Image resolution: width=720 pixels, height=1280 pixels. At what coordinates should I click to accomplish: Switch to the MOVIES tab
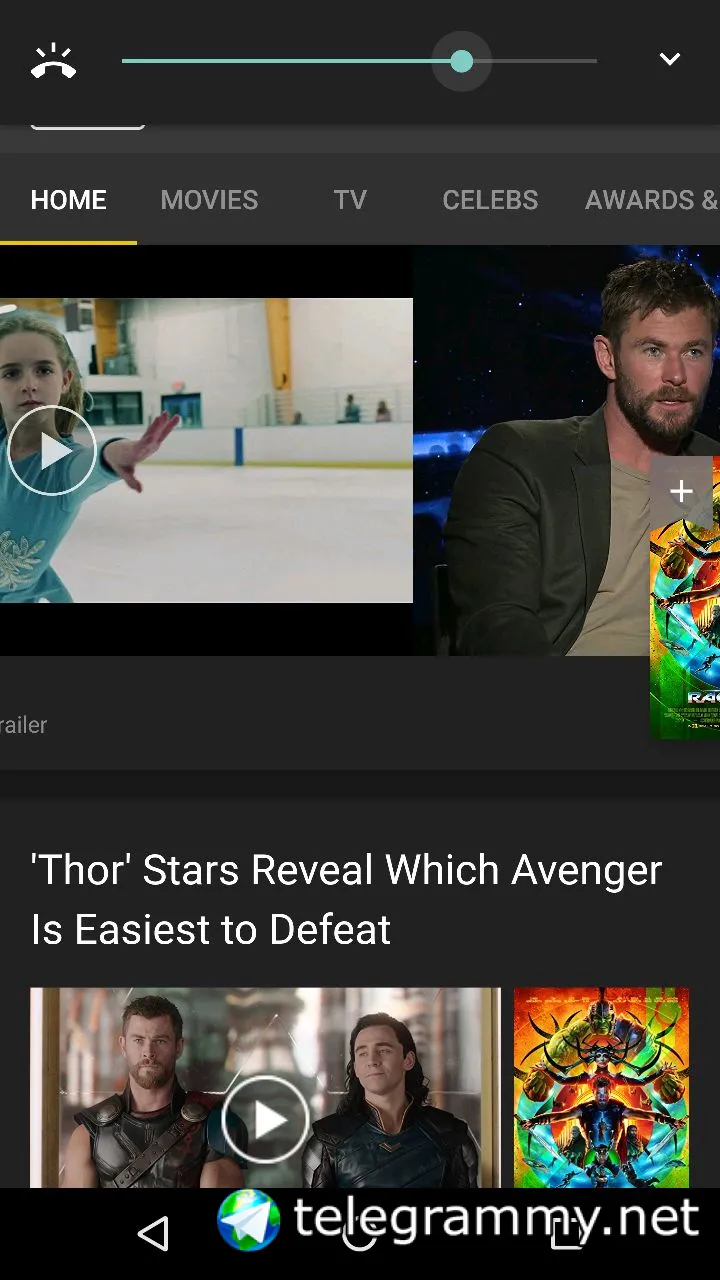[x=209, y=200]
